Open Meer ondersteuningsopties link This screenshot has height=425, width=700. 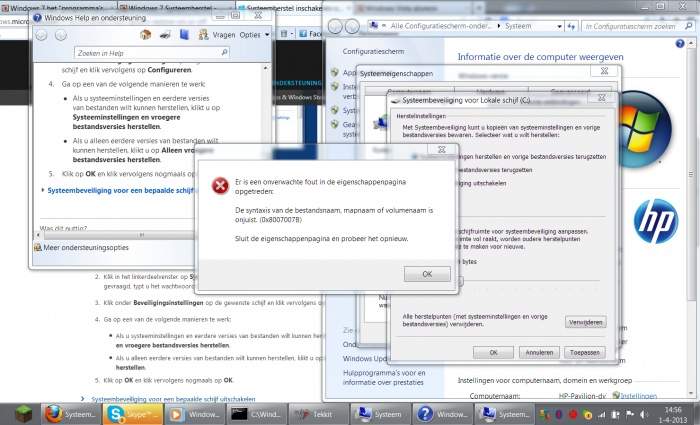(86, 248)
